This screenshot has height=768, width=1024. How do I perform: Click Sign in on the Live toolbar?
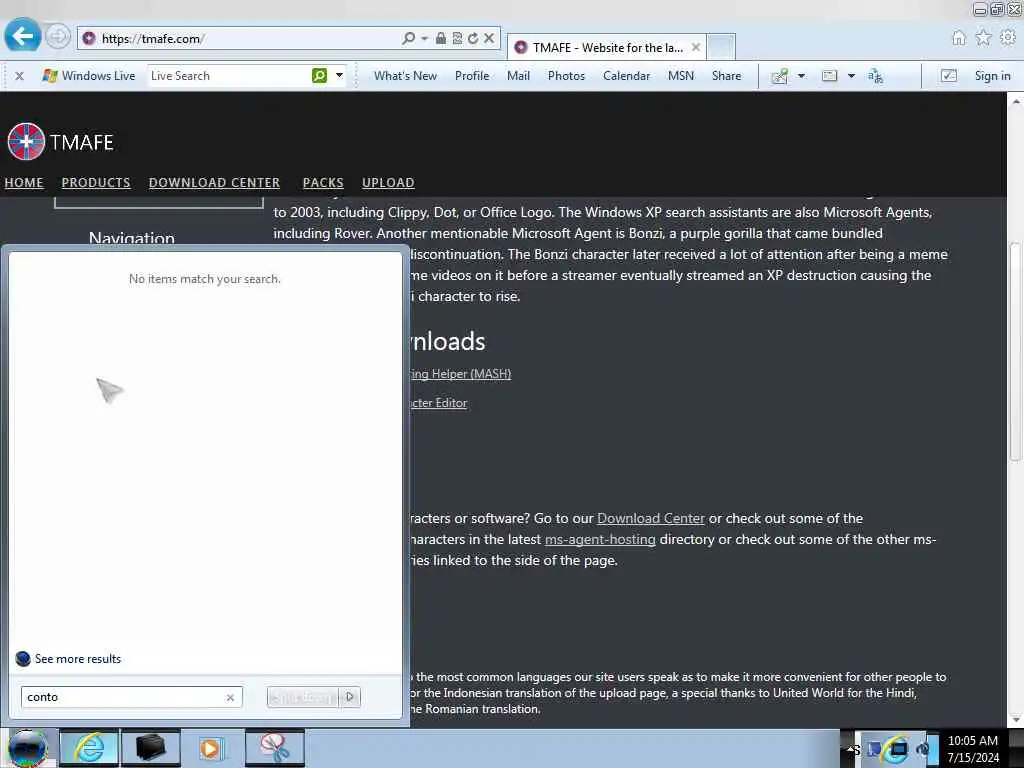point(993,76)
